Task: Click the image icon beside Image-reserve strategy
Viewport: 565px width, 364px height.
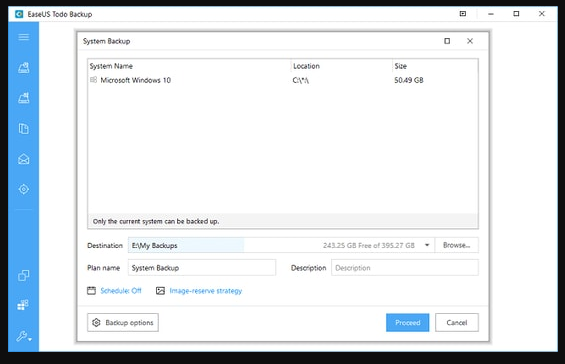Action: [160, 290]
